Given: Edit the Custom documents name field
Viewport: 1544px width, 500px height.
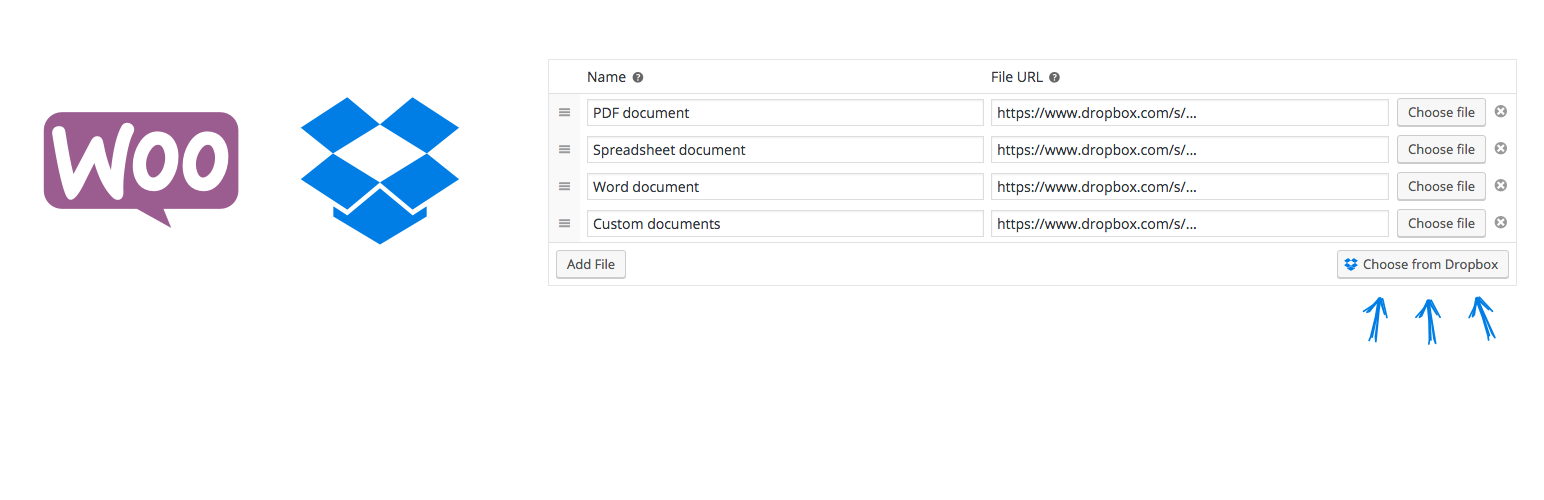Looking at the screenshot, I should click(x=785, y=223).
